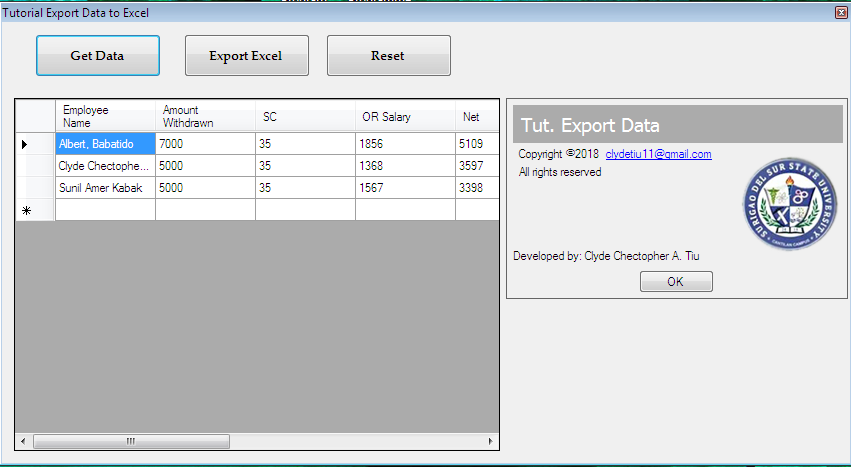Sort by Employee Name column header
851x467 pixels.
(105, 116)
